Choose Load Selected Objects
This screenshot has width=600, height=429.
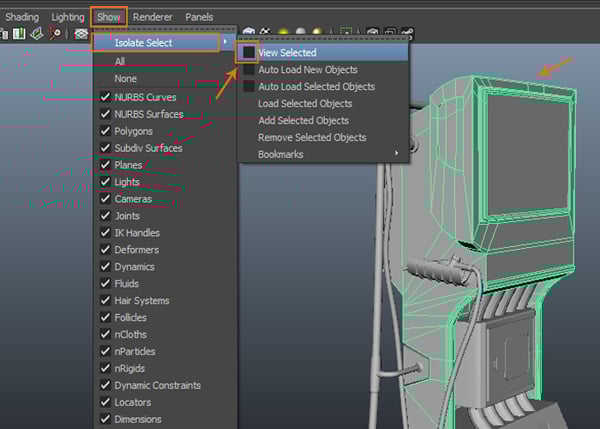tap(304, 103)
